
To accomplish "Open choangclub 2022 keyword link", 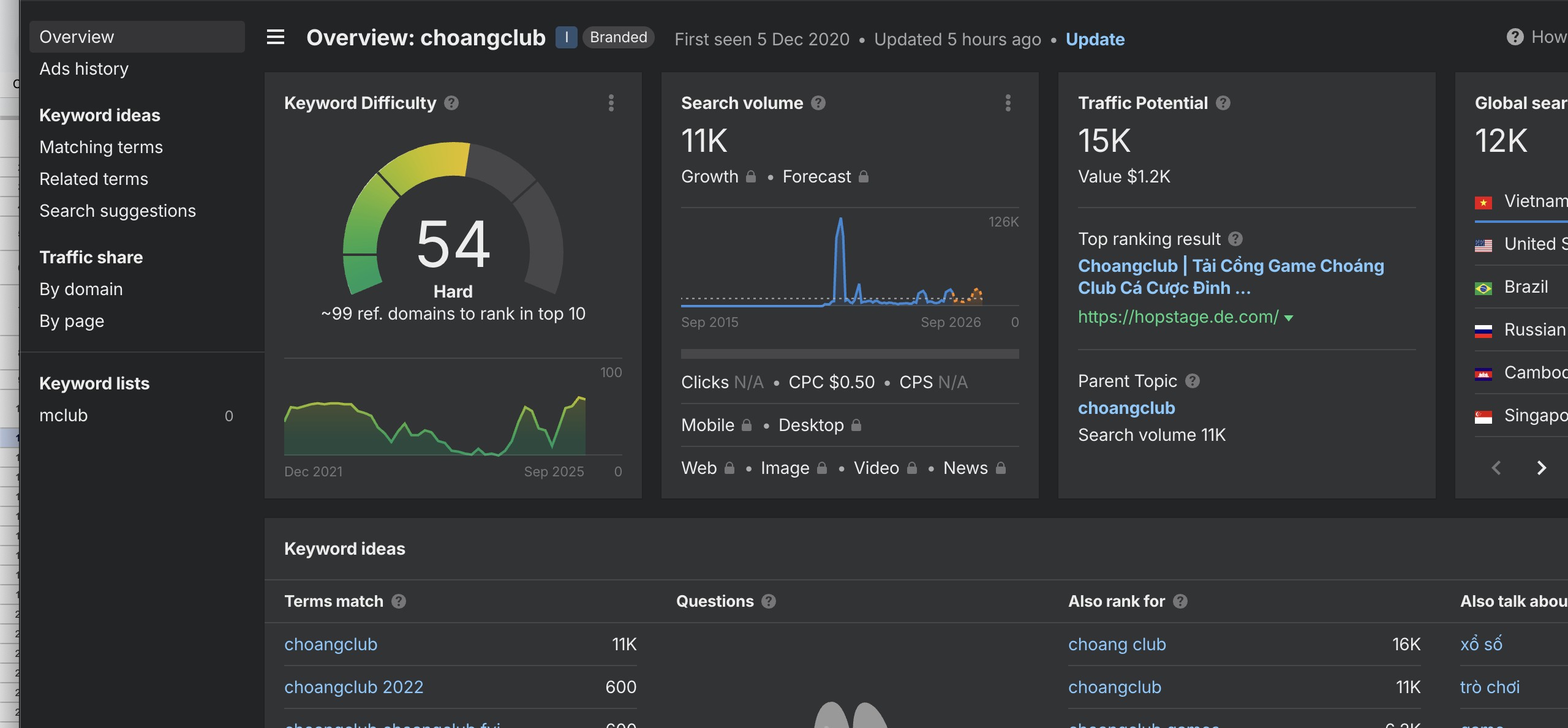I will [353, 687].
